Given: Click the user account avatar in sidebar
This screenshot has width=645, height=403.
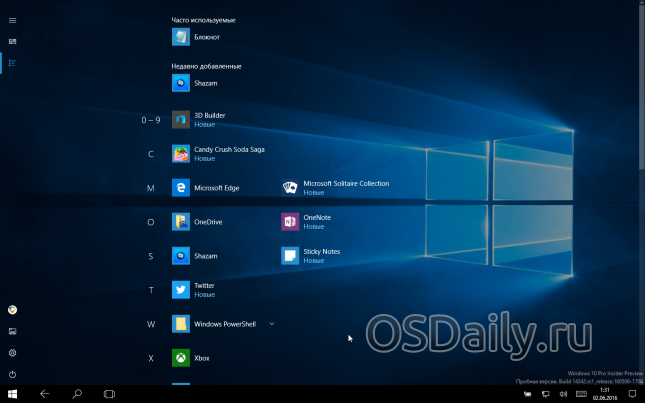Looking at the screenshot, I should pos(12,310).
